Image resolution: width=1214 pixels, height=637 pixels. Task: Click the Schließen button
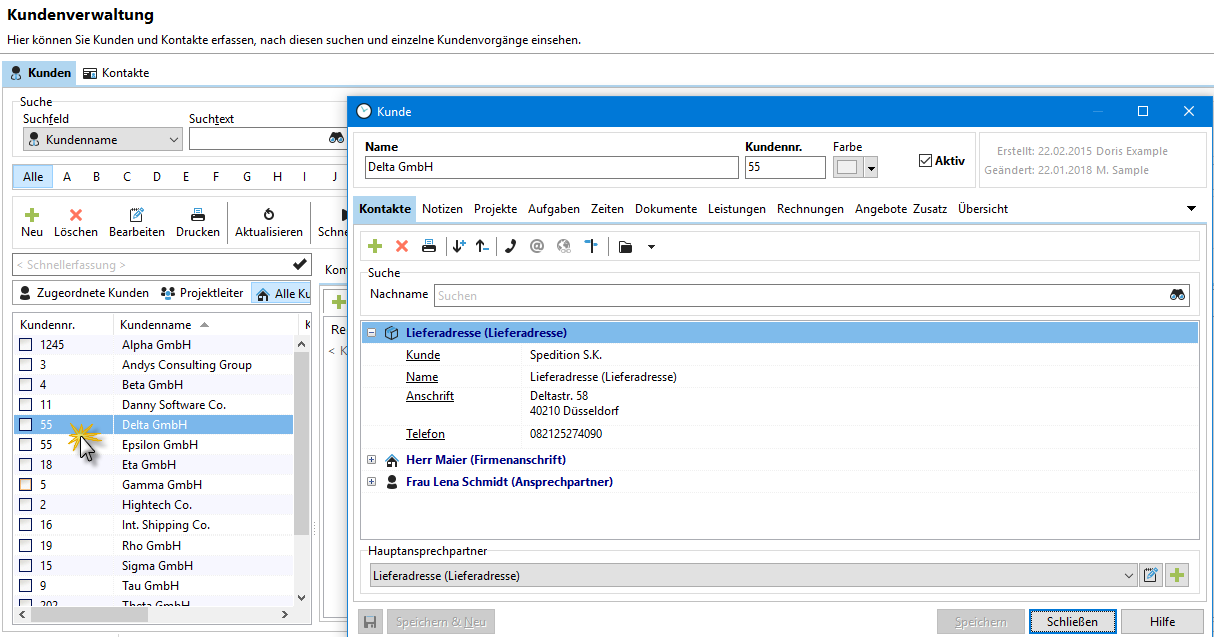pos(1072,621)
